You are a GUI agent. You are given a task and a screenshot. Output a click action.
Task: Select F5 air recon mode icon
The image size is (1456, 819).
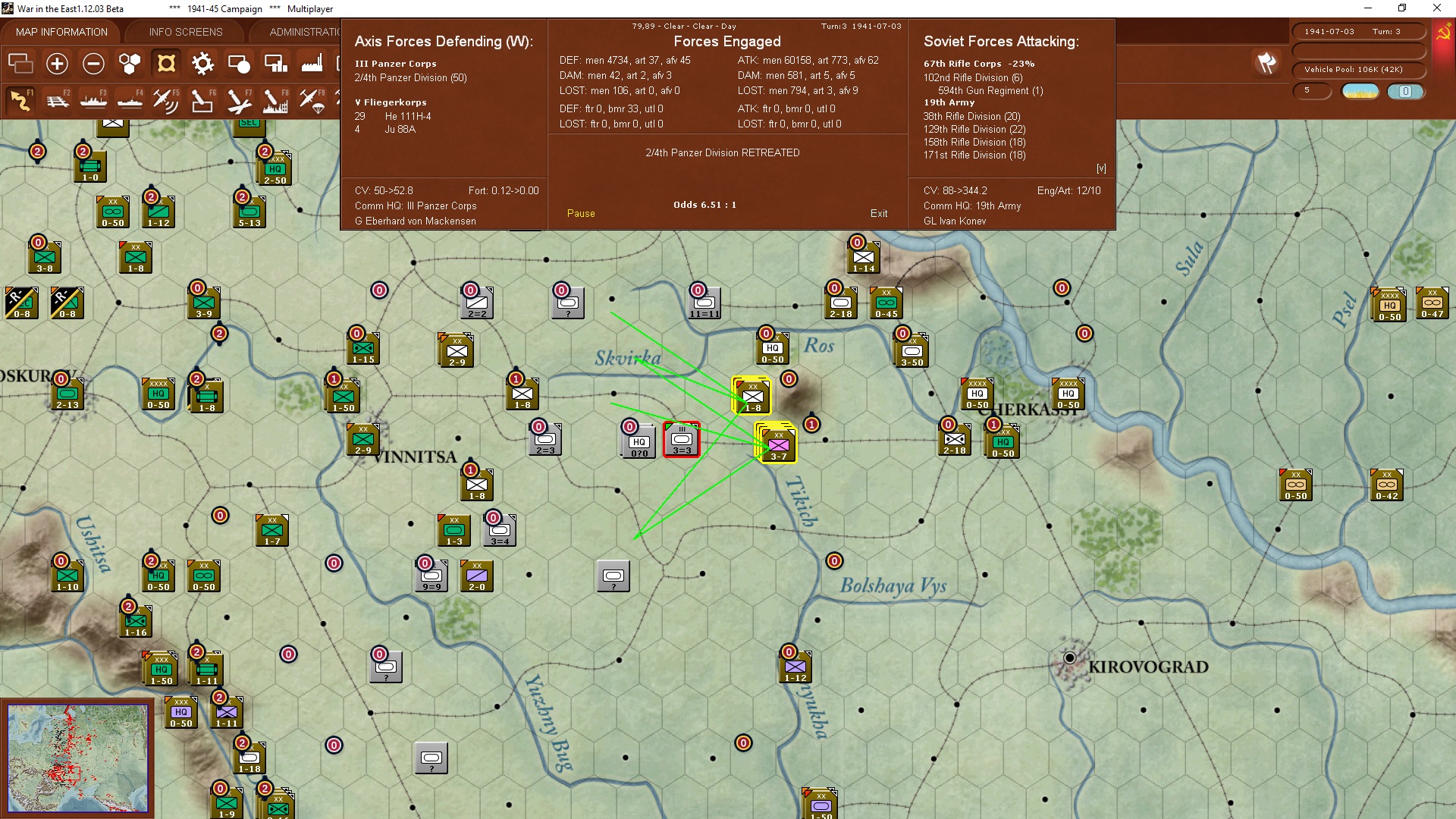165,100
